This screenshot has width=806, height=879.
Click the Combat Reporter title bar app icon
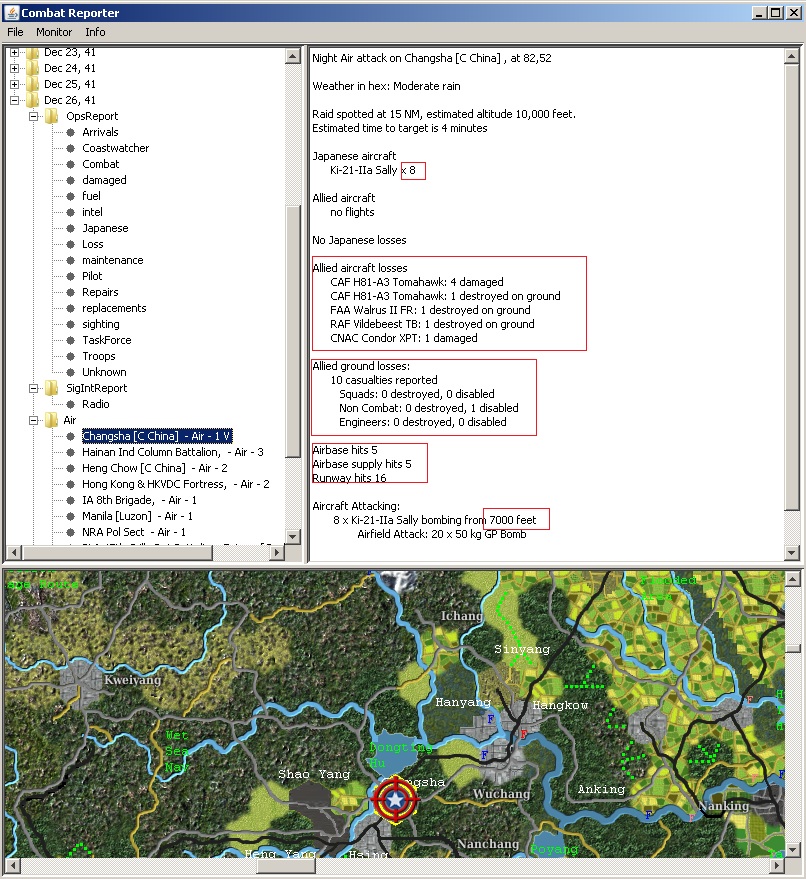(11, 12)
